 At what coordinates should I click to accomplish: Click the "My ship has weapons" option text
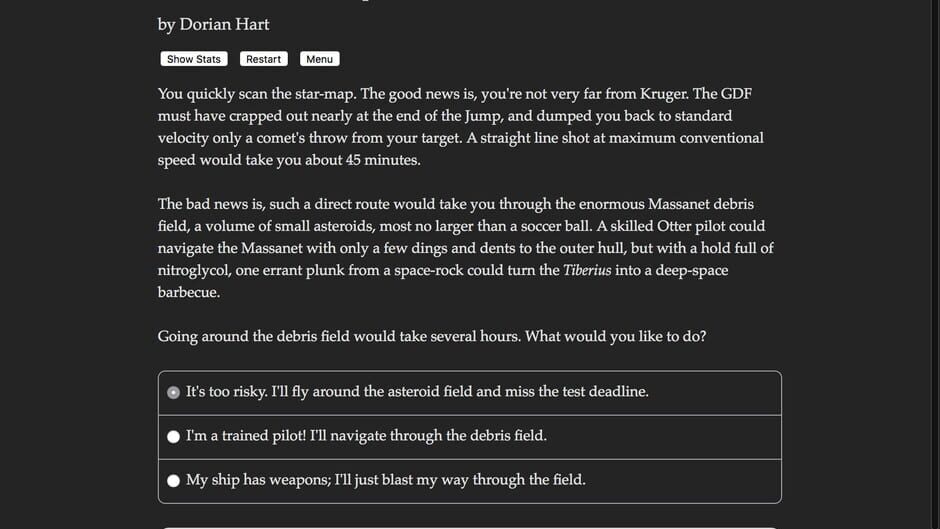385,480
